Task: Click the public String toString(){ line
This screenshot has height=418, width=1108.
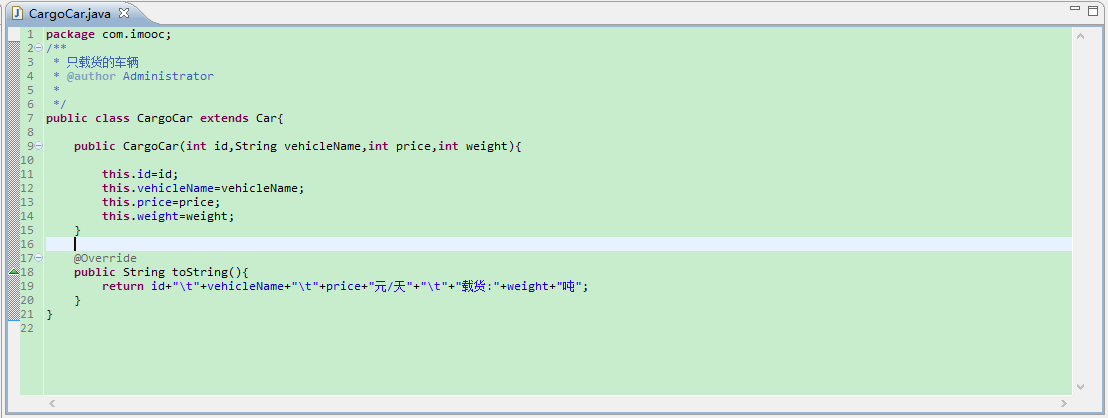Action: (161, 272)
